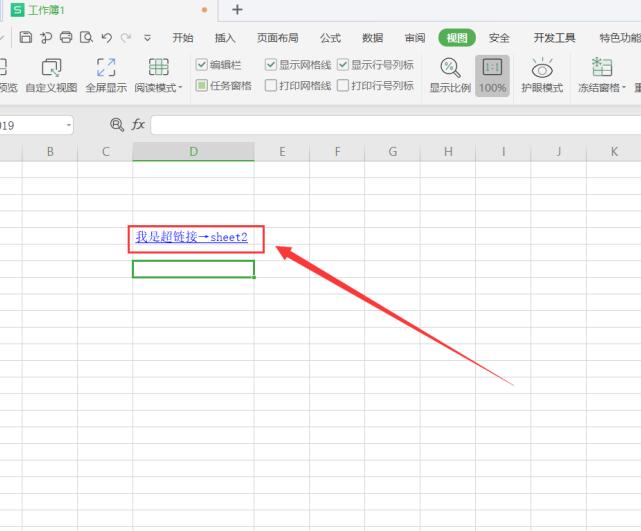Open the 页面布局 ribbon tab
The image size is (641, 531).
(278, 38)
